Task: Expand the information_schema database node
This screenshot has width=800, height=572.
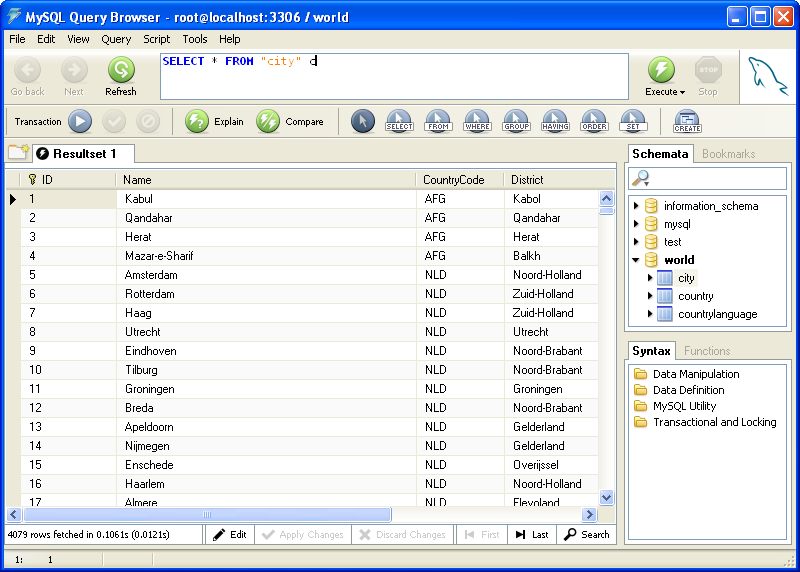Action: tap(636, 206)
